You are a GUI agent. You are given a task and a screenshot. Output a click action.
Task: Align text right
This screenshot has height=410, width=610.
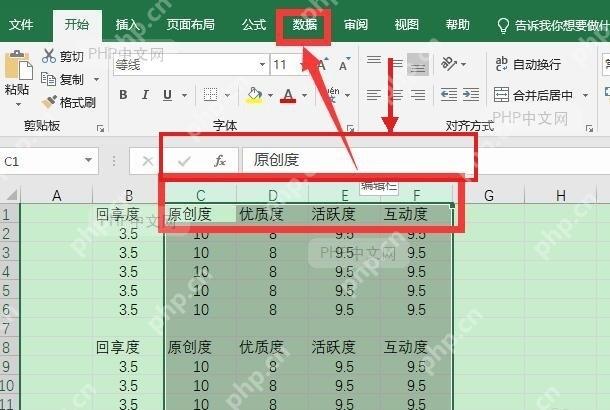point(418,95)
